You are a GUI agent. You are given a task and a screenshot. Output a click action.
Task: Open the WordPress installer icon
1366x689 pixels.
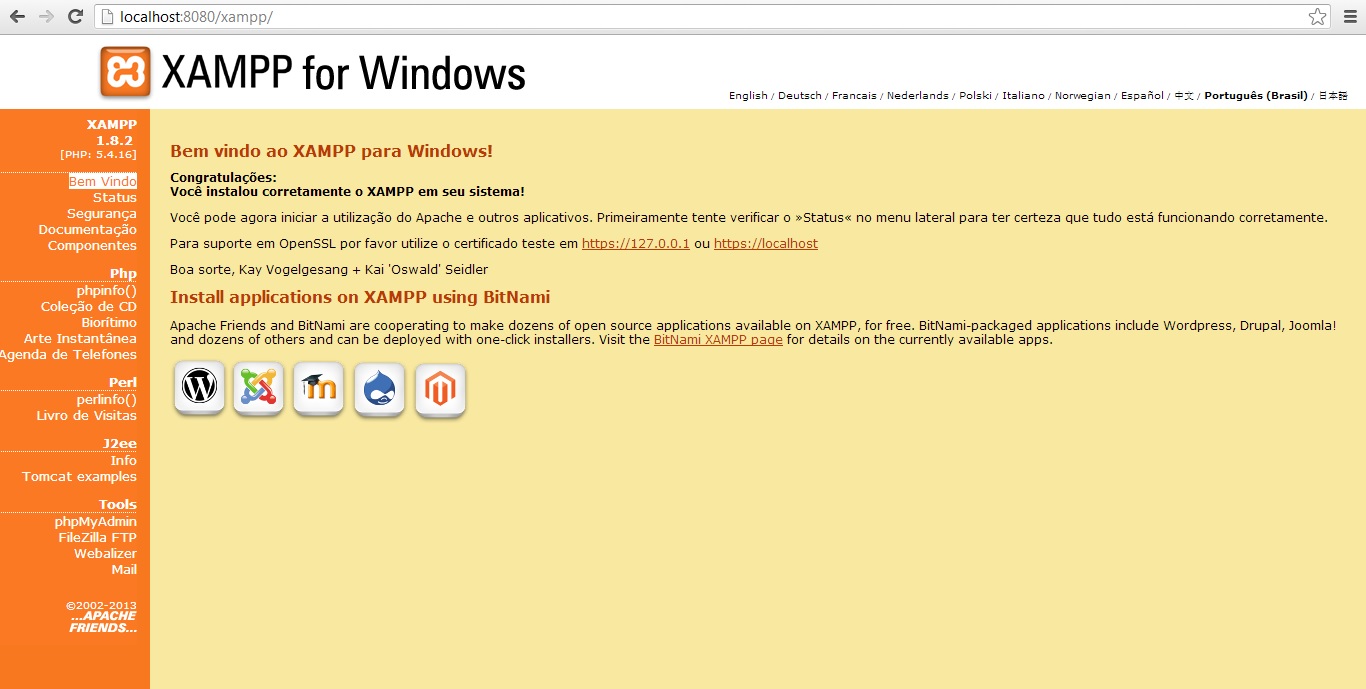click(x=200, y=388)
